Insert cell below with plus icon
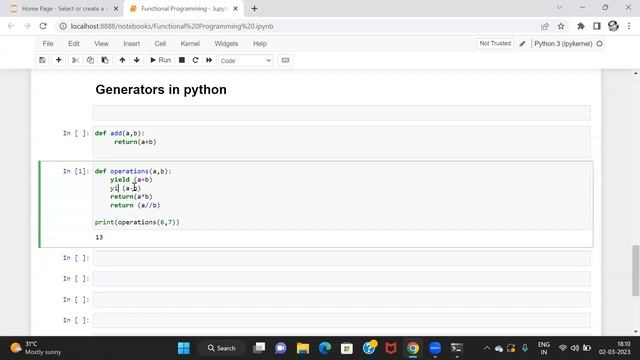The width and height of the screenshot is (640, 360). pyautogui.click(x=58, y=60)
